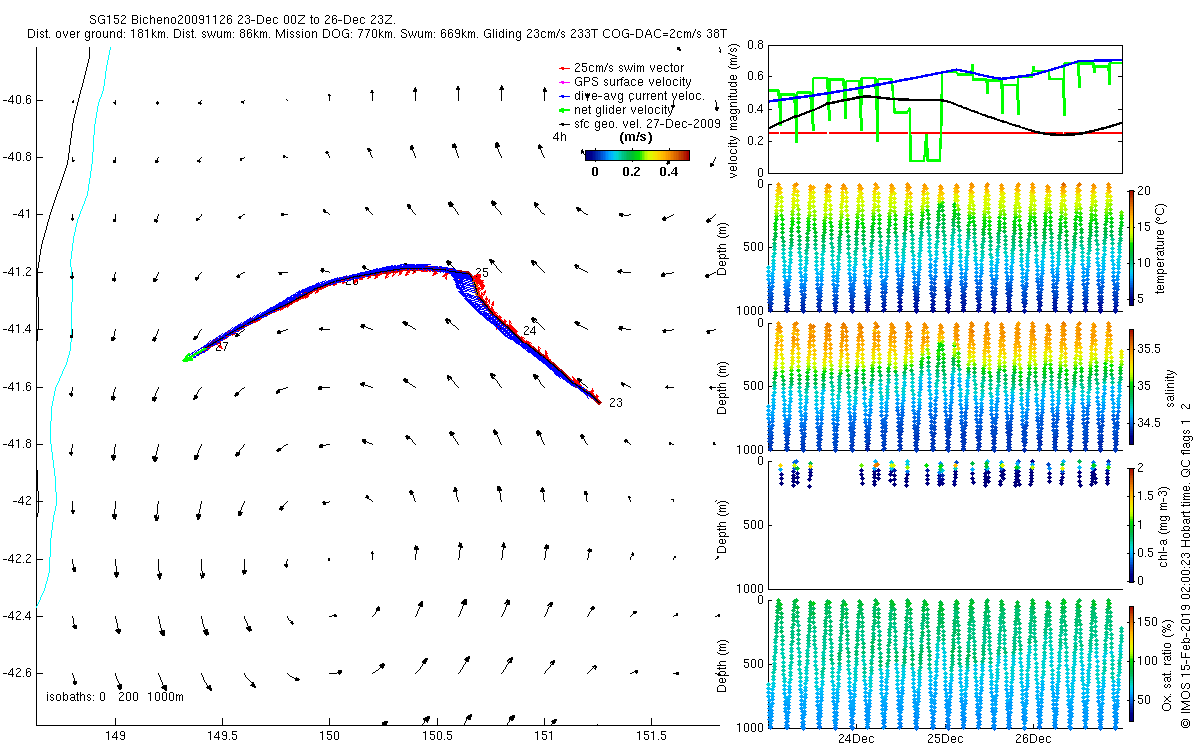Click the Ox. sat. ratio colorbar
The image size is (1200, 750).
coord(1130,664)
